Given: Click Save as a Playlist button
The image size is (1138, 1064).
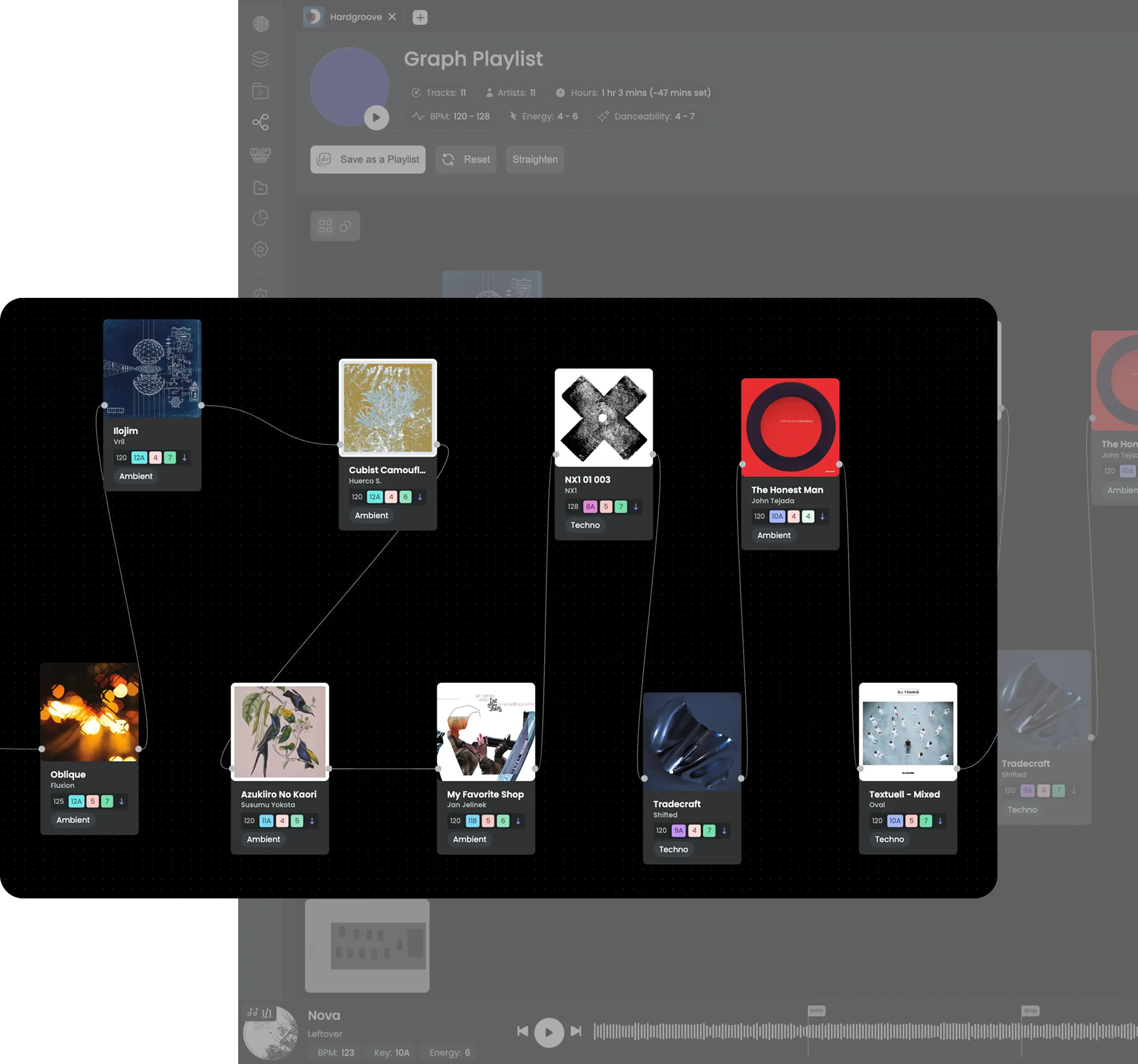Looking at the screenshot, I should (x=368, y=159).
